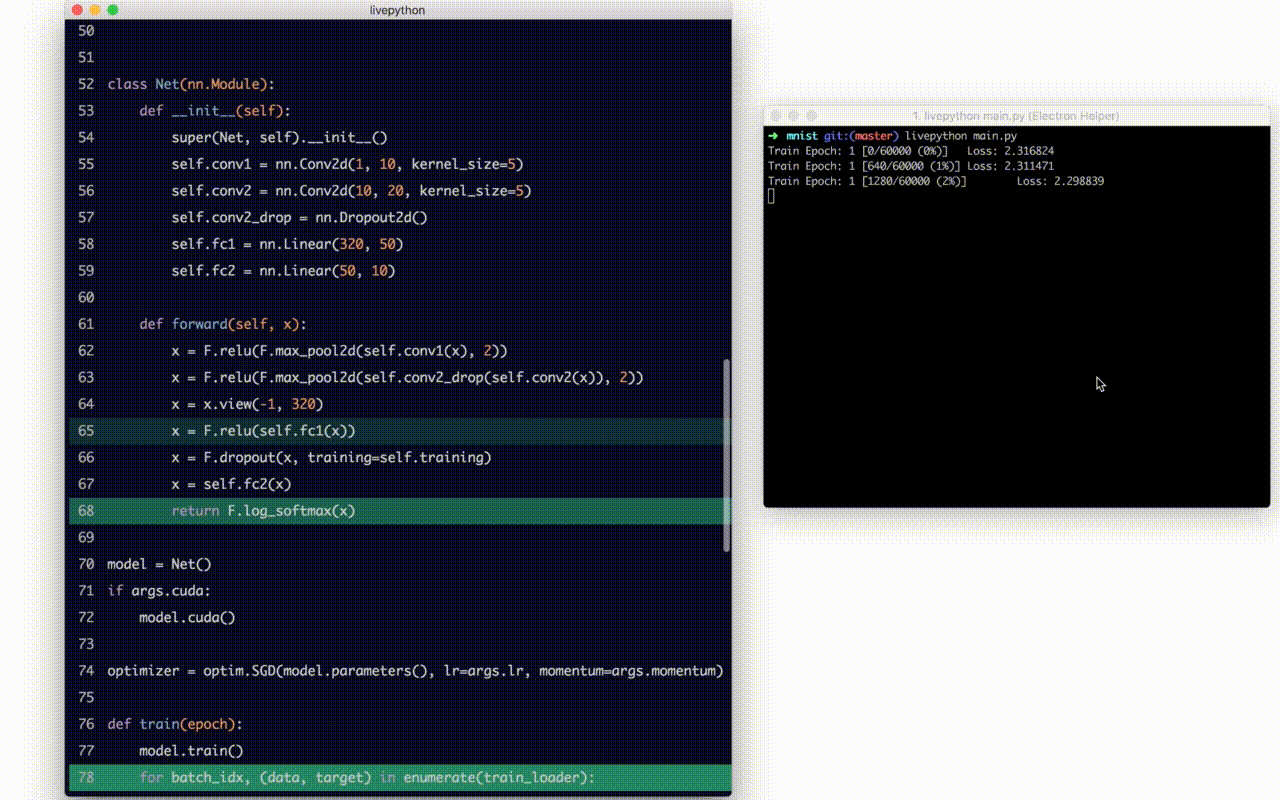Click the self.conv2 = nn.Conv2d line
This screenshot has width=1280, height=800.
click(x=351, y=191)
